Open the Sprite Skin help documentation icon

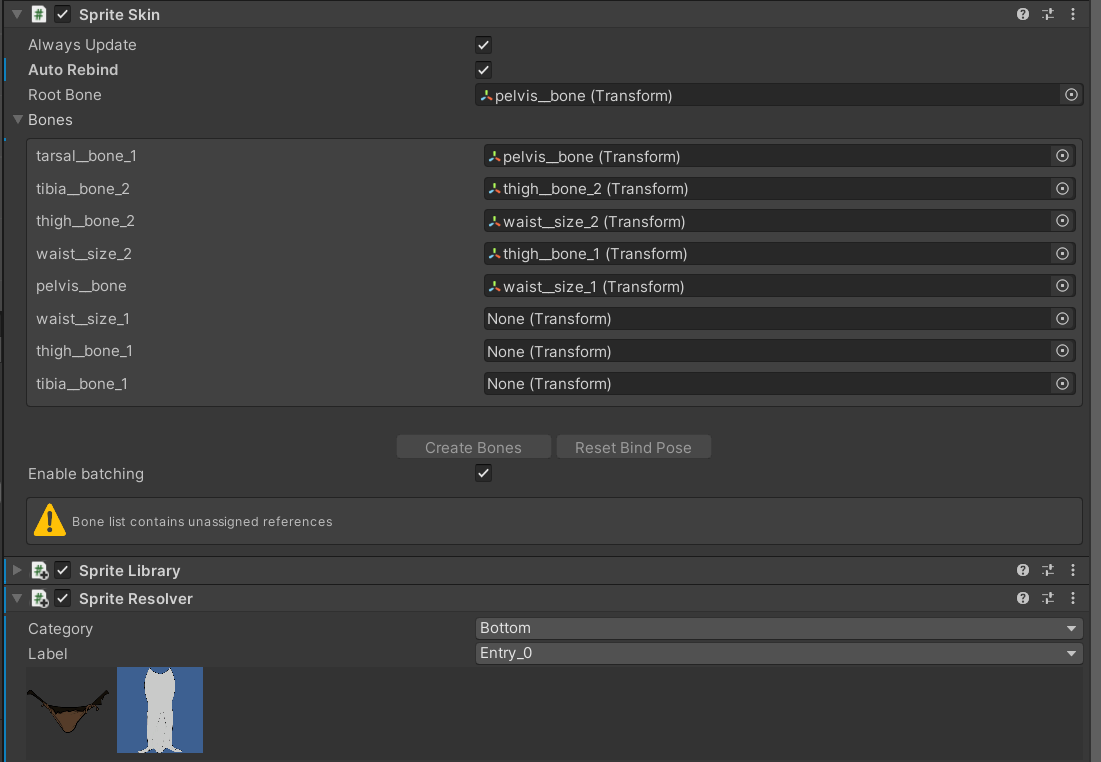1022,14
